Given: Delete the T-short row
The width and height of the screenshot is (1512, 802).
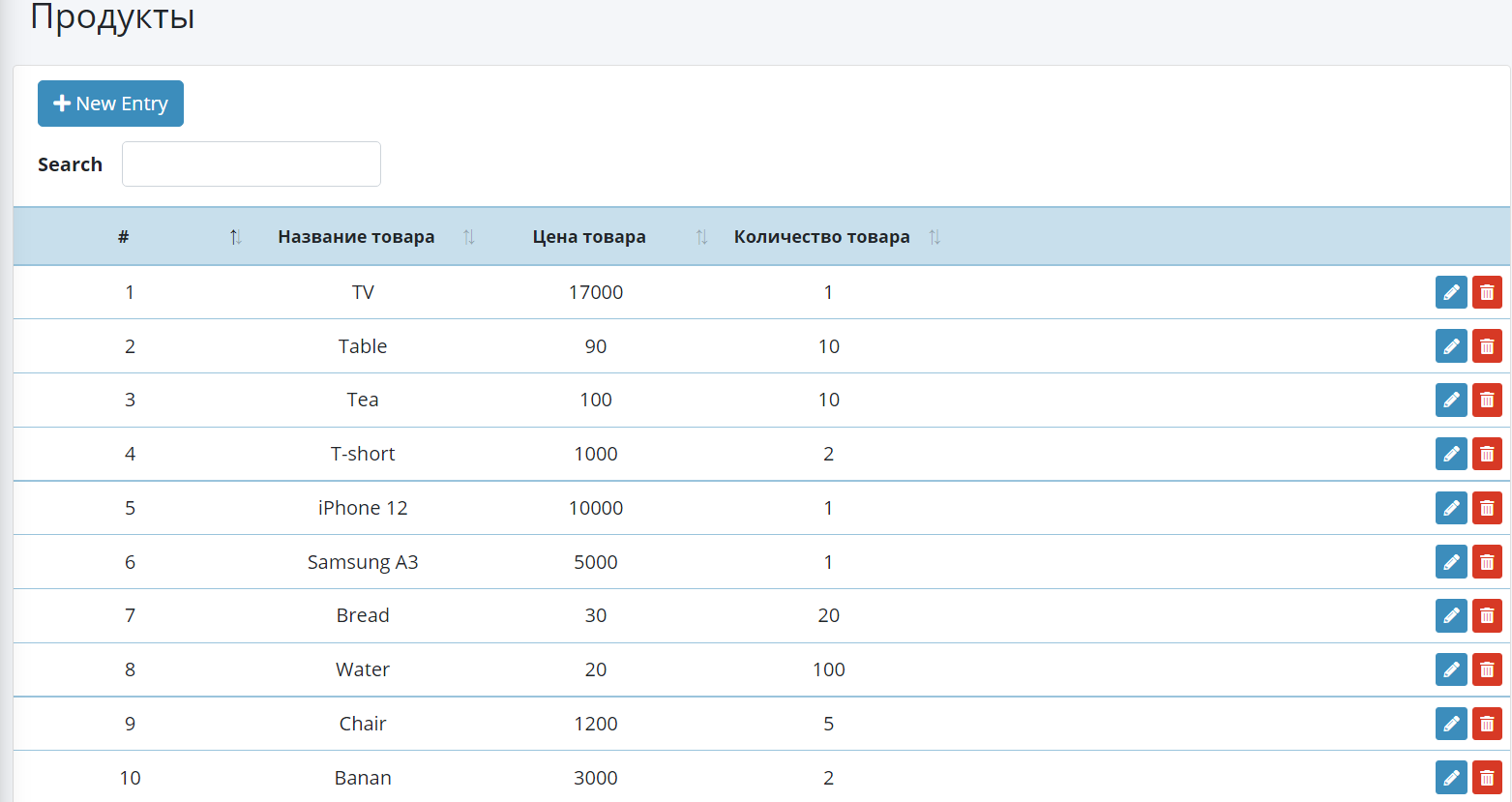Looking at the screenshot, I should (x=1487, y=454).
